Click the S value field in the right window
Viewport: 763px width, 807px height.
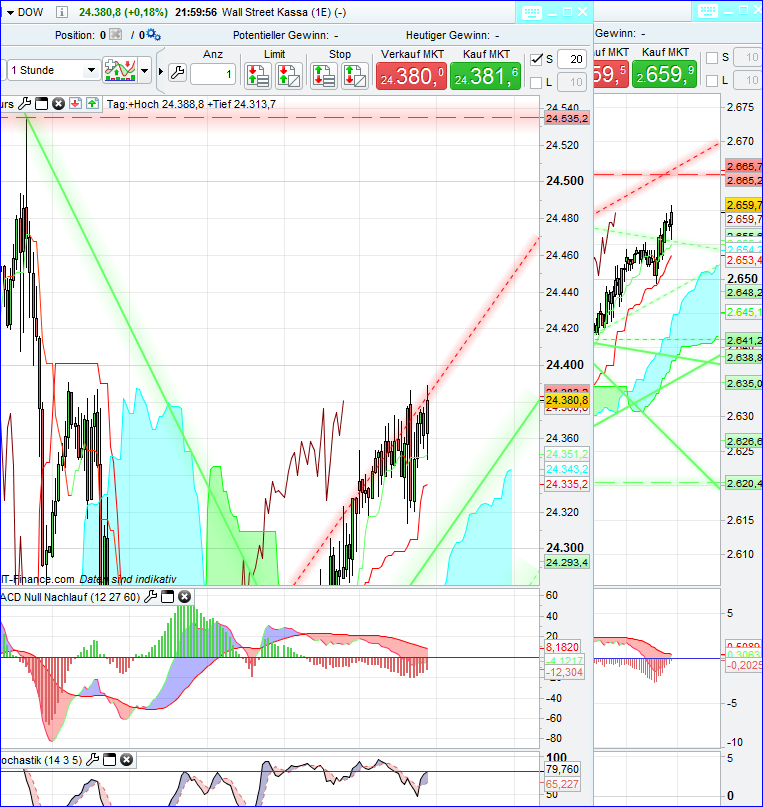tap(748, 57)
